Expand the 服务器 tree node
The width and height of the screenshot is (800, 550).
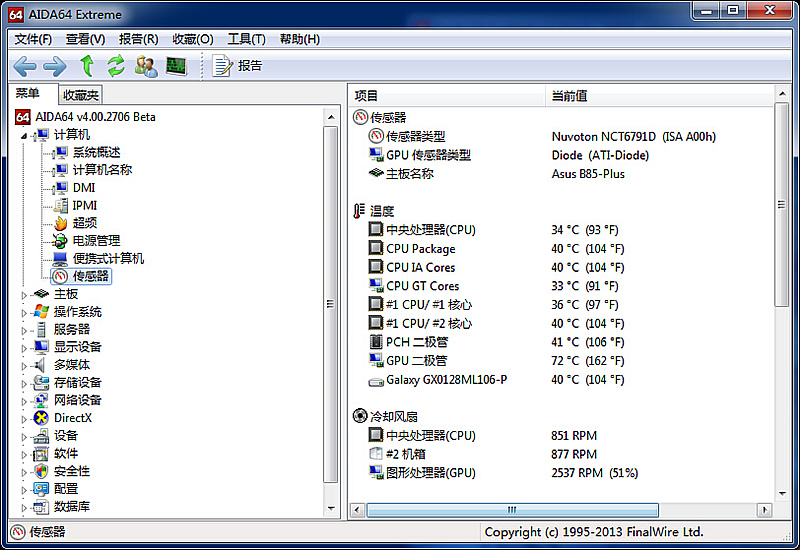(23, 331)
